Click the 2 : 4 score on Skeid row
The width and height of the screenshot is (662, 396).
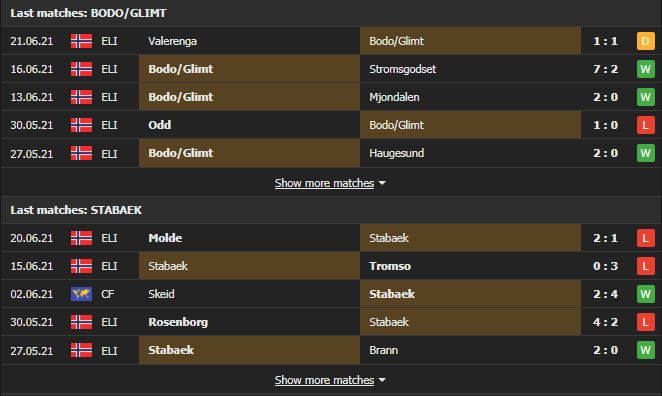(605, 294)
